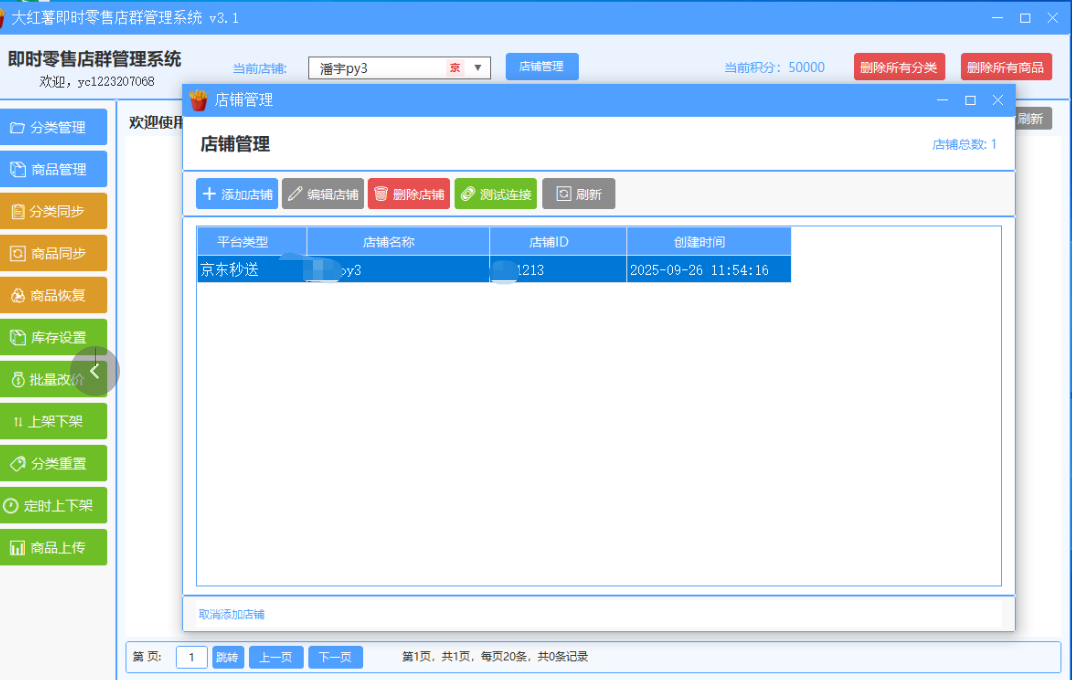Sort by 创建时间 column header
Image resolution: width=1072 pixels, height=680 pixels.
[x=708, y=242]
